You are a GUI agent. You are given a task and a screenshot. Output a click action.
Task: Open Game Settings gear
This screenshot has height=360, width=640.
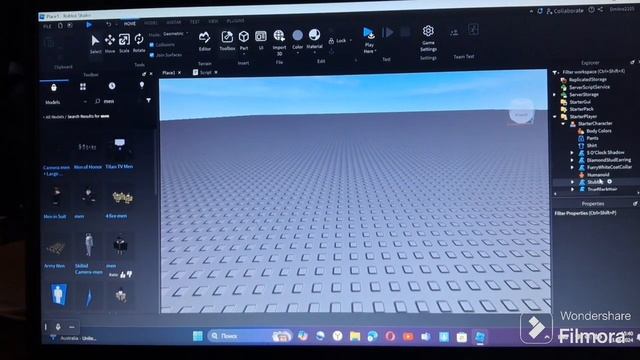(x=428, y=31)
